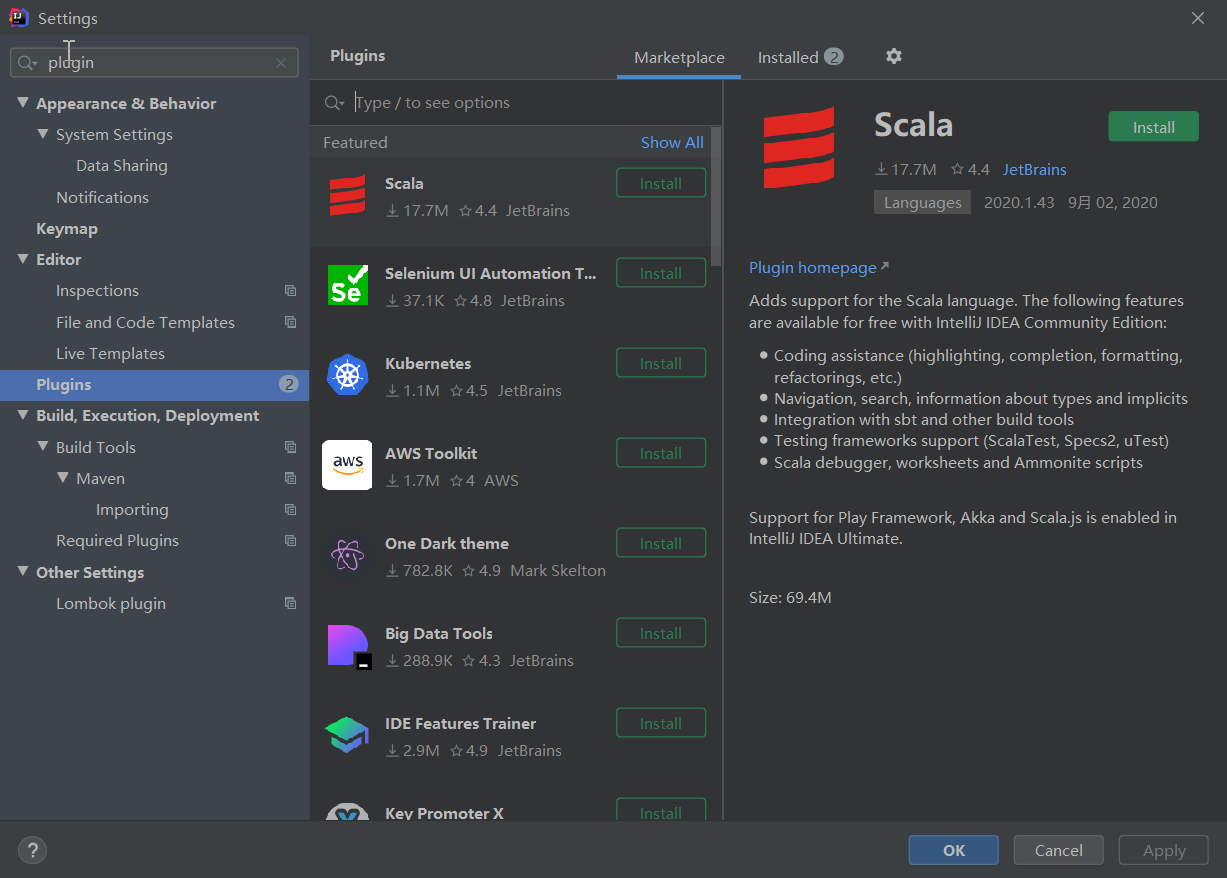This screenshot has height=878, width=1227.
Task: Collapse Other Settings section
Action: pyautogui.click(x=23, y=572)
